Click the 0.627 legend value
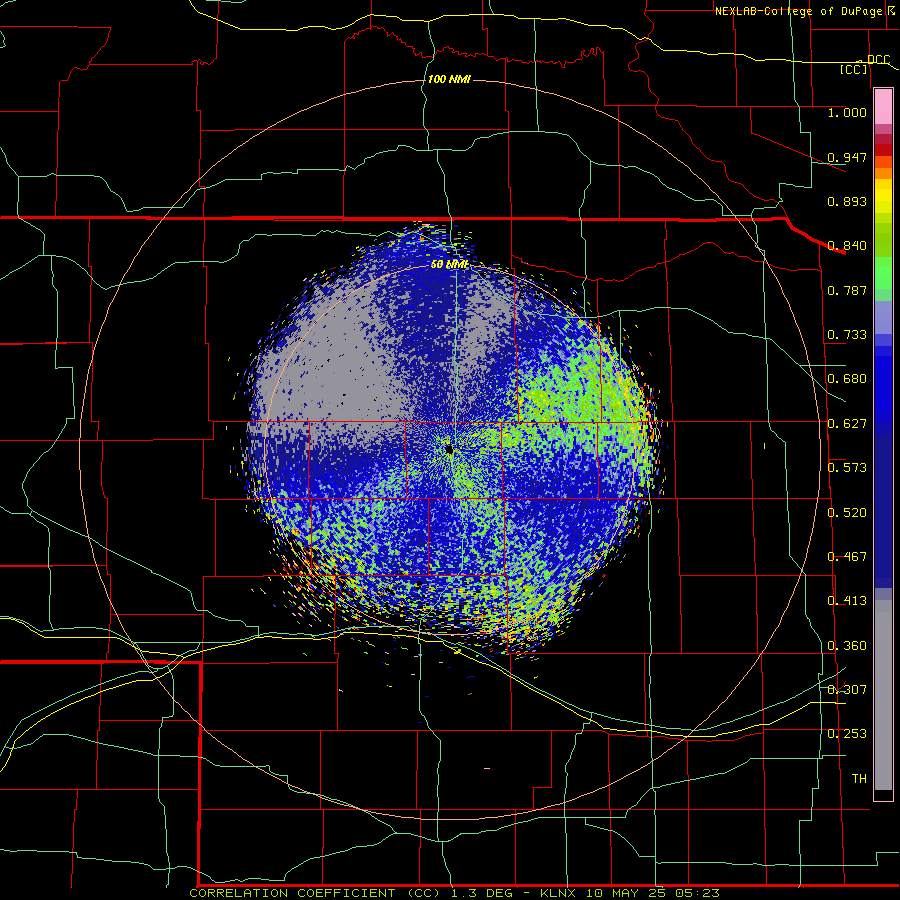Image resolution: width=900 pixels, height=900 pixels. click(847, 424)
